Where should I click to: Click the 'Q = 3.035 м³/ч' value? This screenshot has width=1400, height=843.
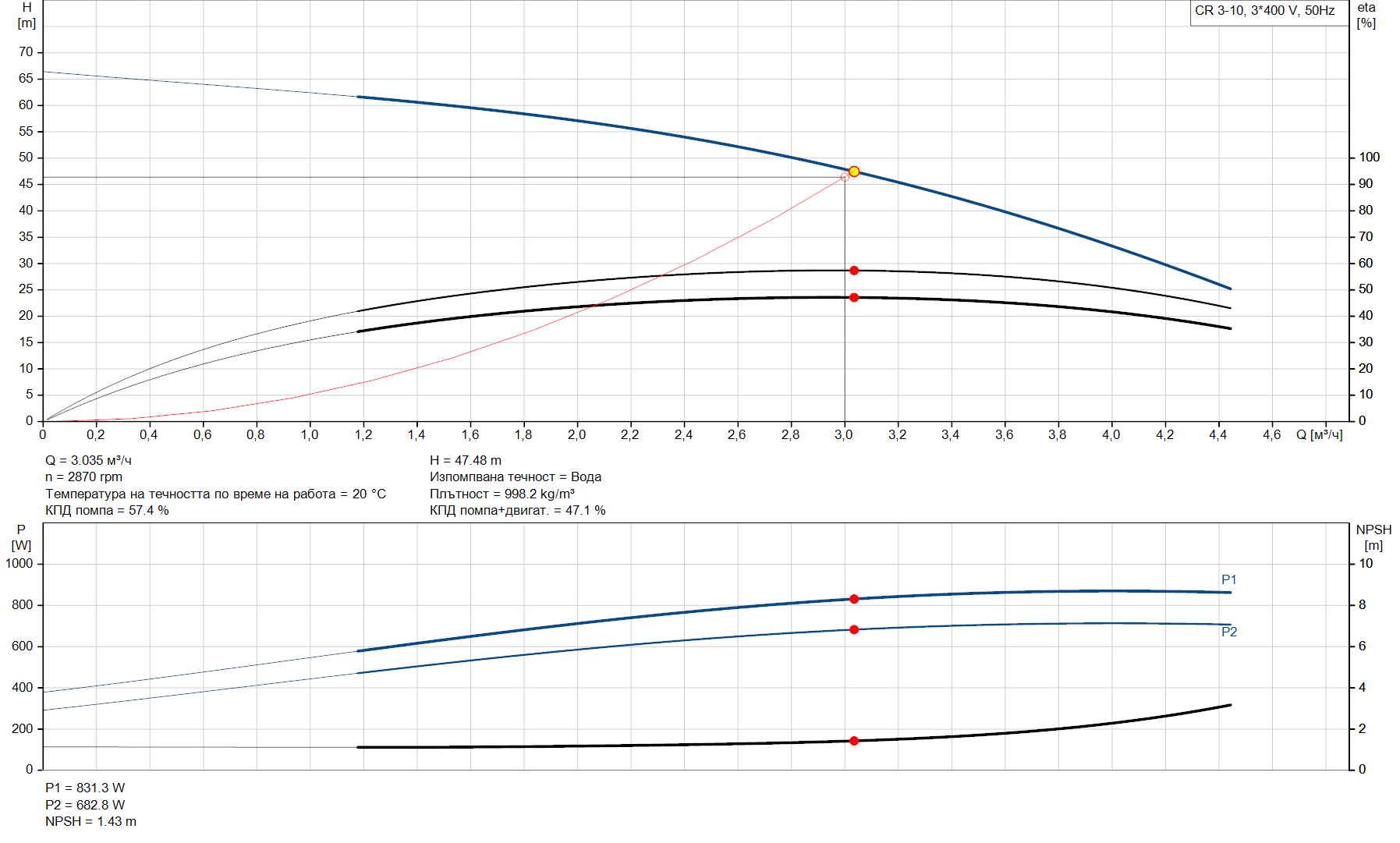point(88,460)
